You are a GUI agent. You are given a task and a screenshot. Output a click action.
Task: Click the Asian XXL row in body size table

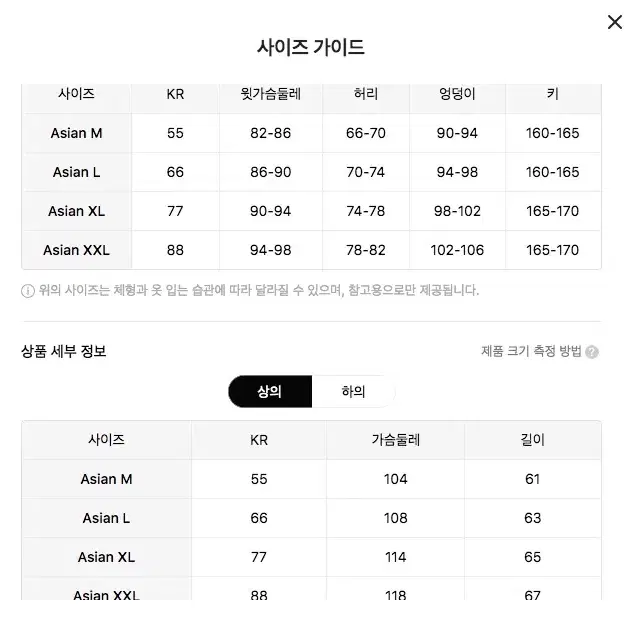tap(311, 250)
